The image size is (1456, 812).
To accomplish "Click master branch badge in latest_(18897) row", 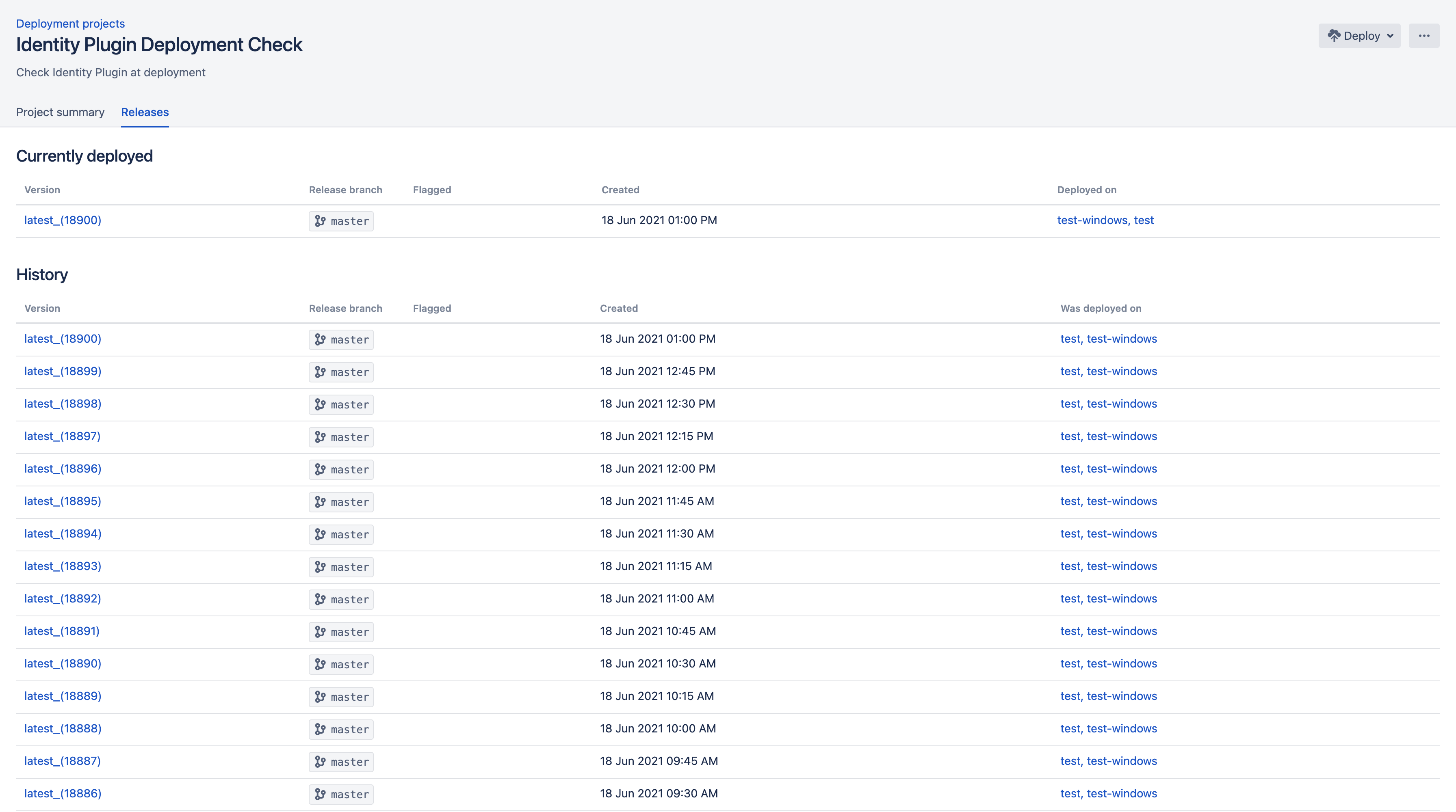I will click(x=341, y=437).
